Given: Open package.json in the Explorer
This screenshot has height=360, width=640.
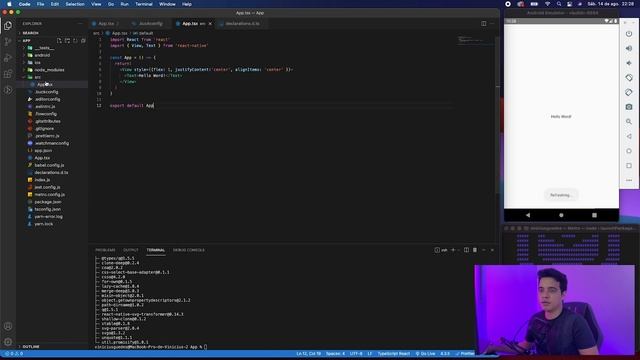Looking at the screenshot, I should [x=48, y=202].
